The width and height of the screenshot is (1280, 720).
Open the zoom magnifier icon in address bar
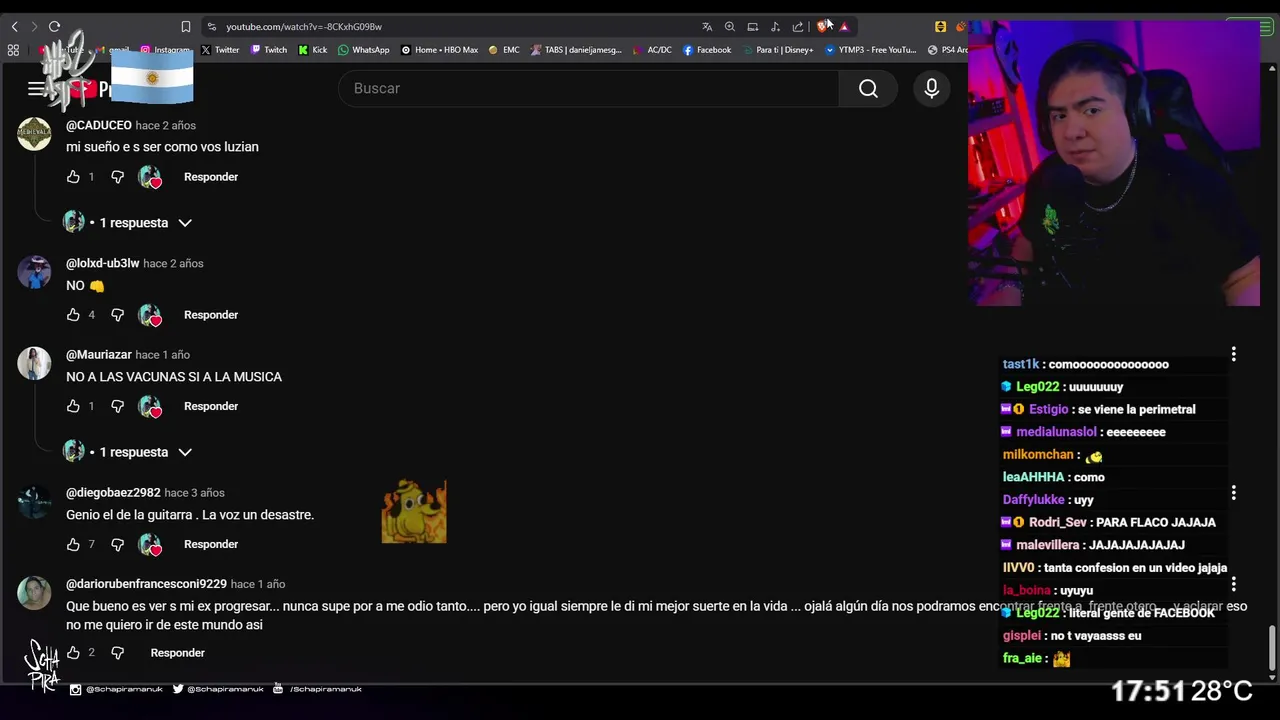729,27
